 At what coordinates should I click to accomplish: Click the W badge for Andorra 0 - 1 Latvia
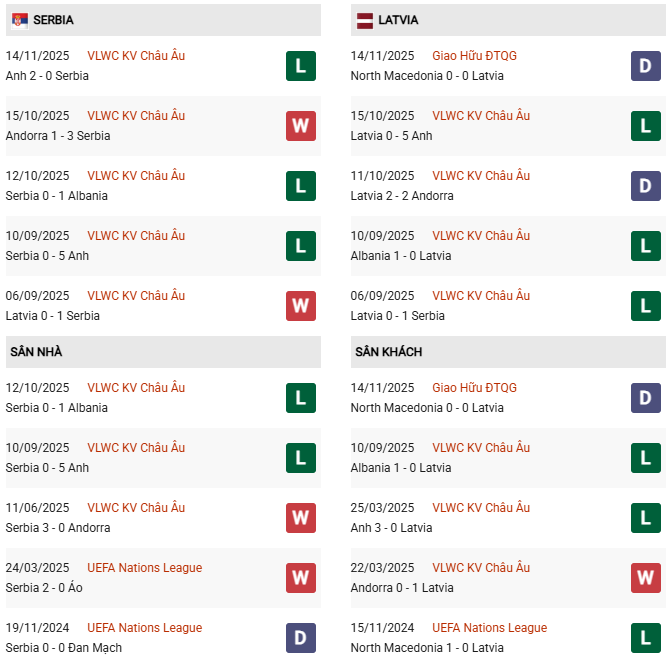[646, 578]
